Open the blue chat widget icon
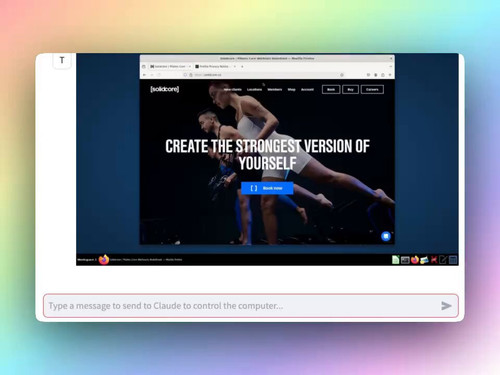This screenshot has width=500, height=375. pos(386,236)
